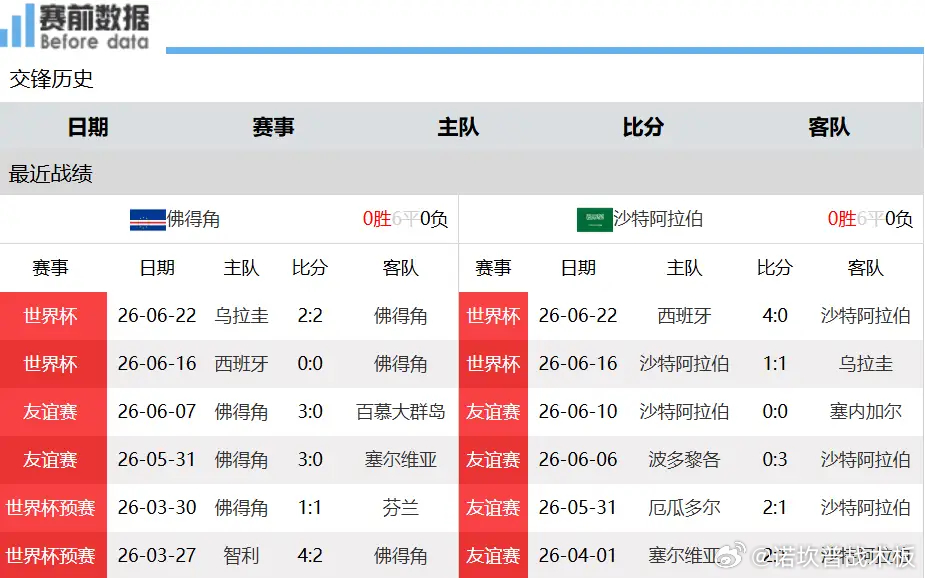Click the 波多黎各 home team
925x578 pixels.
tap(684, 459)
